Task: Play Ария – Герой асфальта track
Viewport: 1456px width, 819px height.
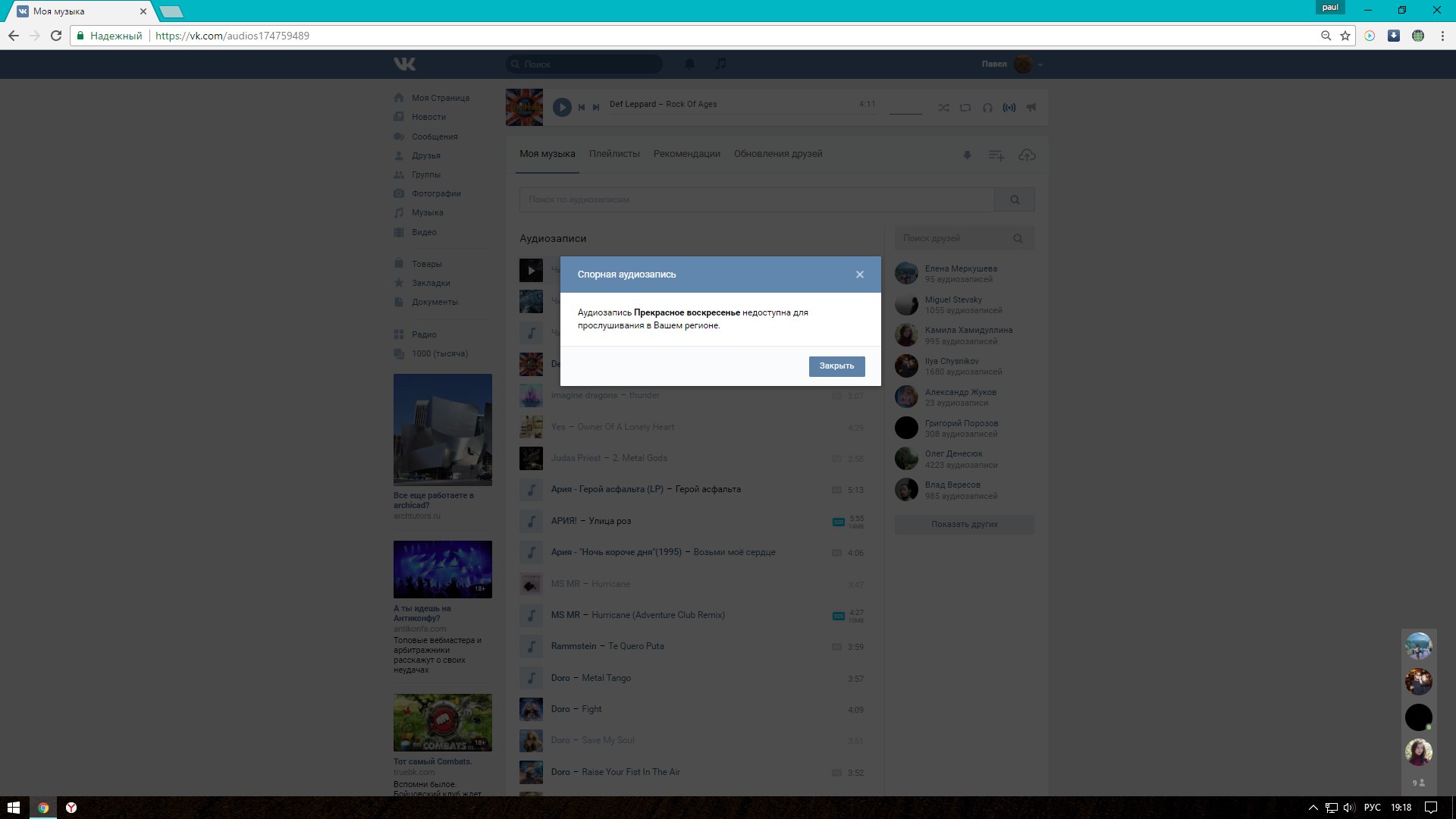Action: pos(531,490)
